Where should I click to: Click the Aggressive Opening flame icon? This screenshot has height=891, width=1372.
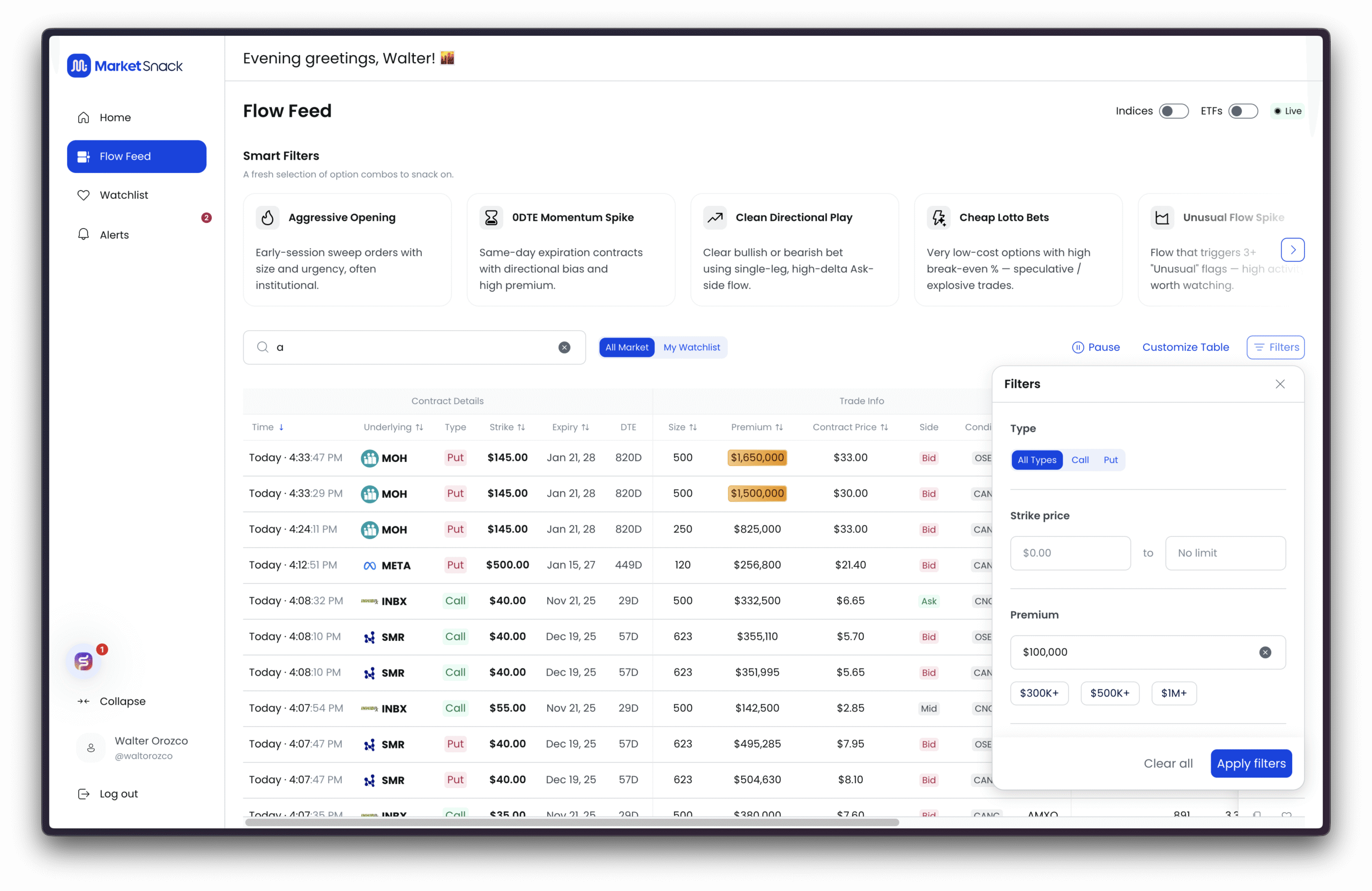coord(267,218)
